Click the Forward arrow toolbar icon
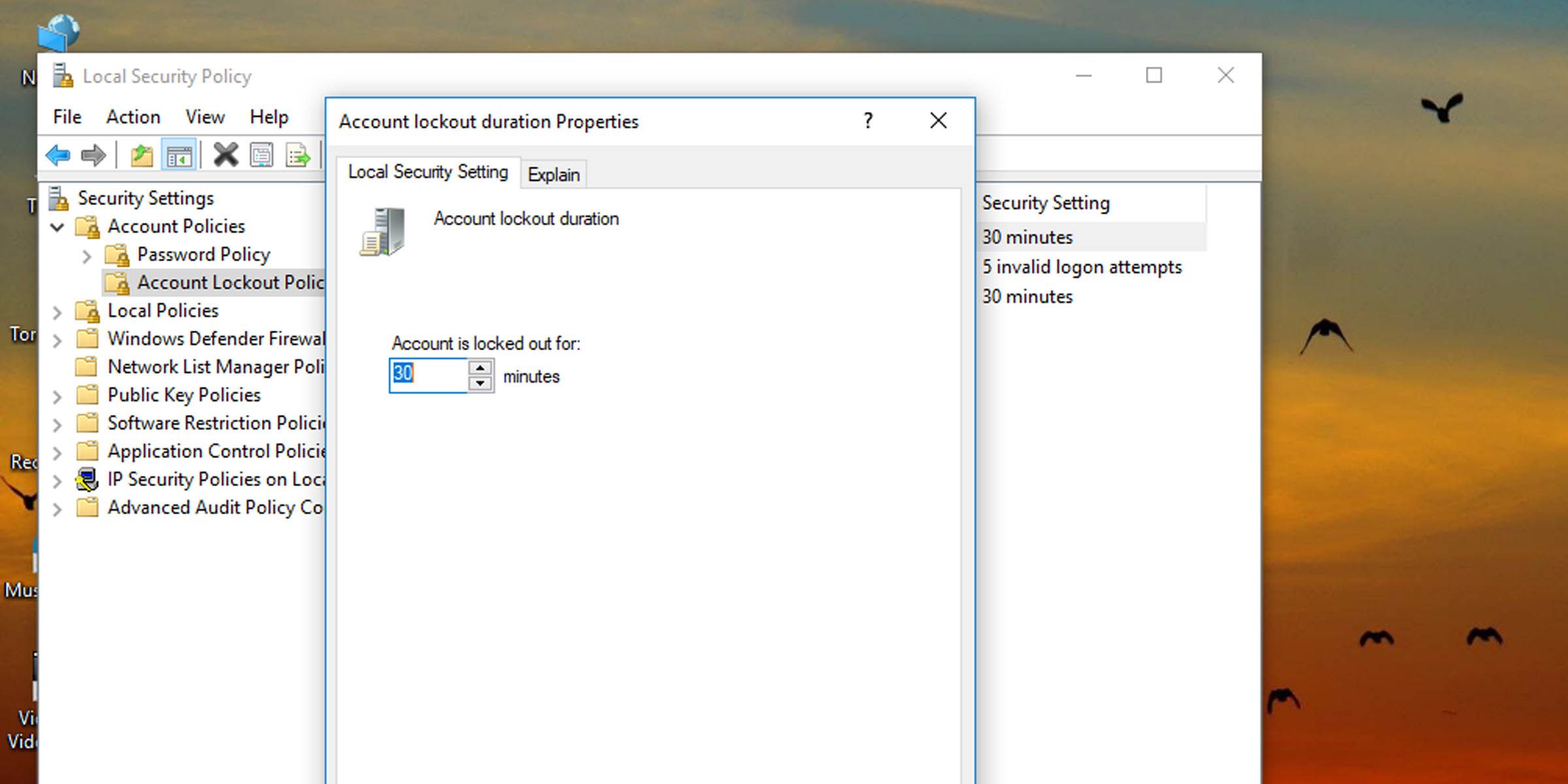 (93, 155)
